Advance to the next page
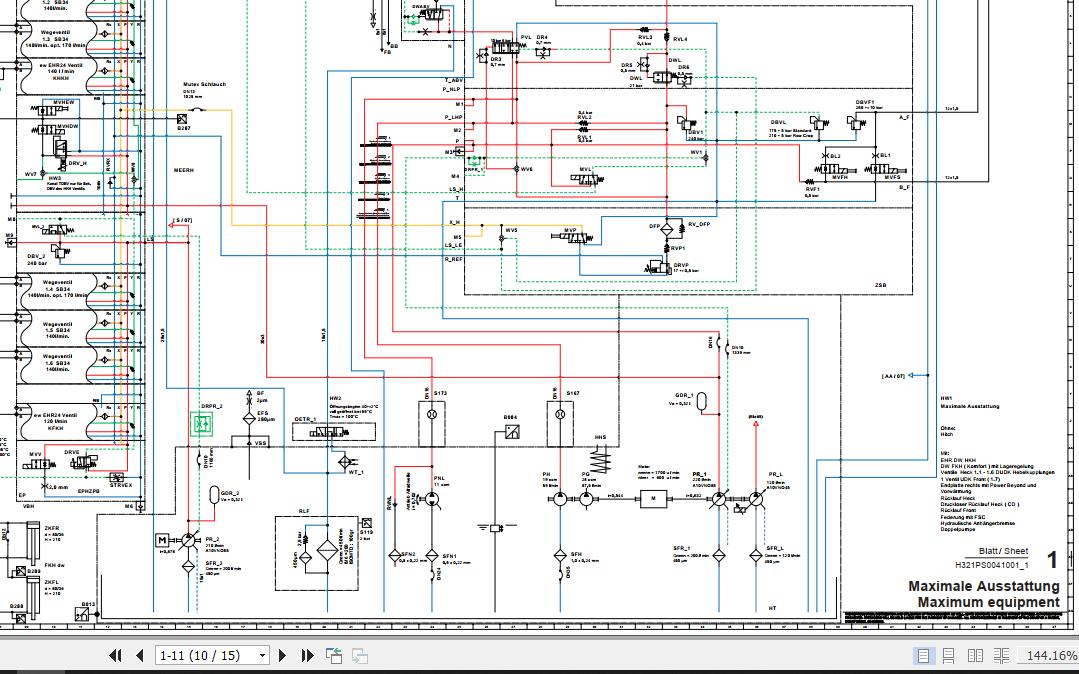Viewport: 1079px width, 674px height. point(282,656)
